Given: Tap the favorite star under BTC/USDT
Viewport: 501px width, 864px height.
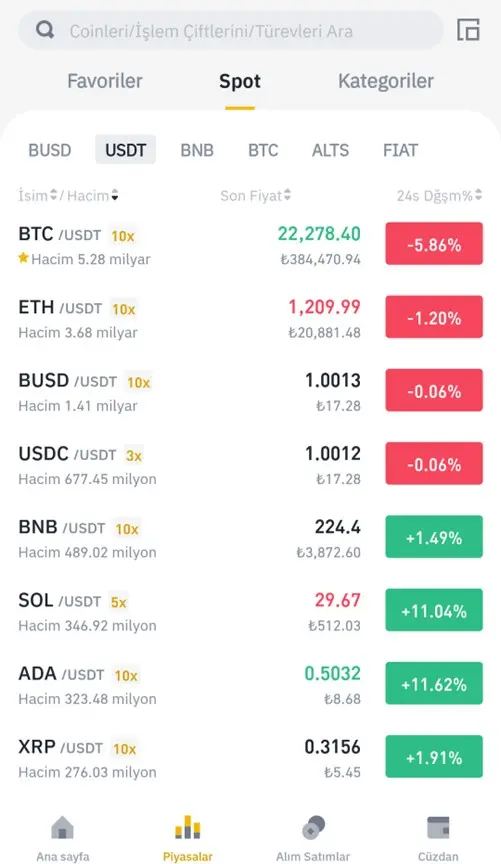Looking at the screenshot, I should [x=23, y=258].
